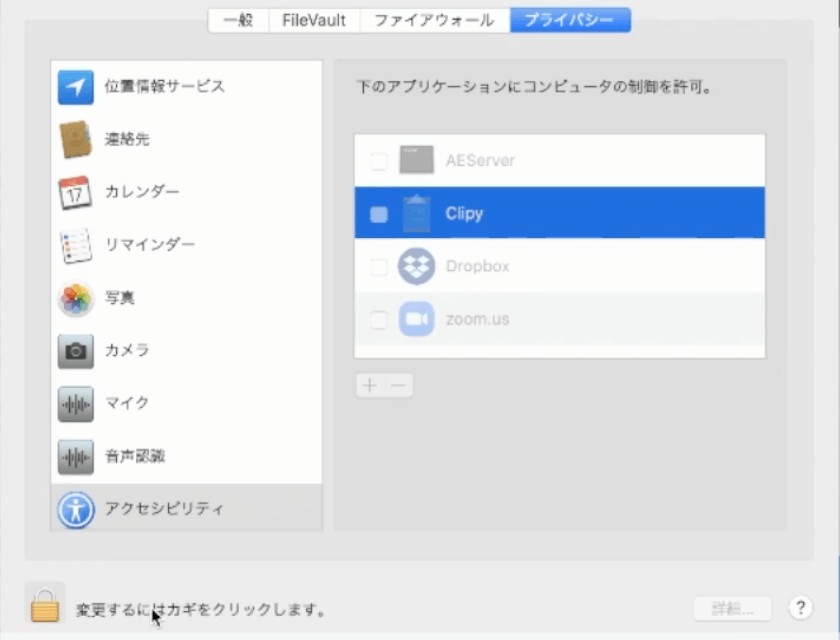Image resolution: width=840 pixels, height=640 pixels.
Task: Click the minus button to remove app
Action: (x=398, y=385)
